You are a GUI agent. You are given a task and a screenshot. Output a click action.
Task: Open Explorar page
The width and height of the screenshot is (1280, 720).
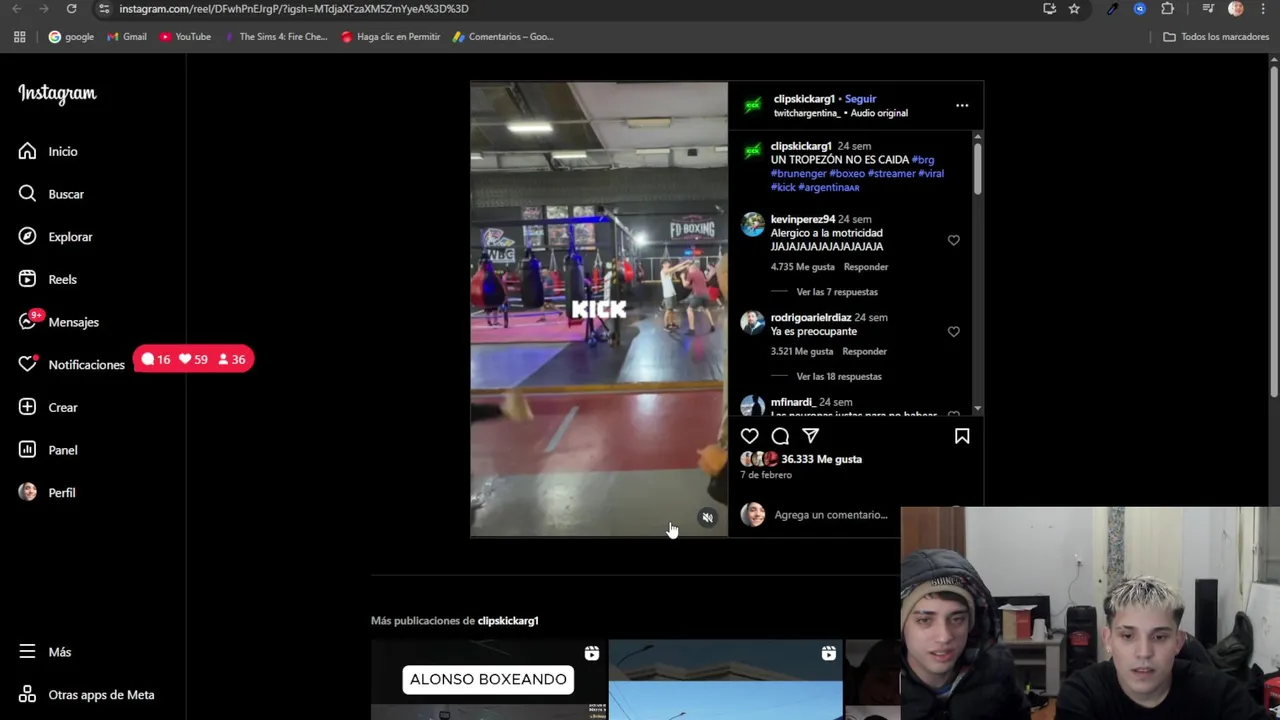pyautogui.click(x=55, y=237)
